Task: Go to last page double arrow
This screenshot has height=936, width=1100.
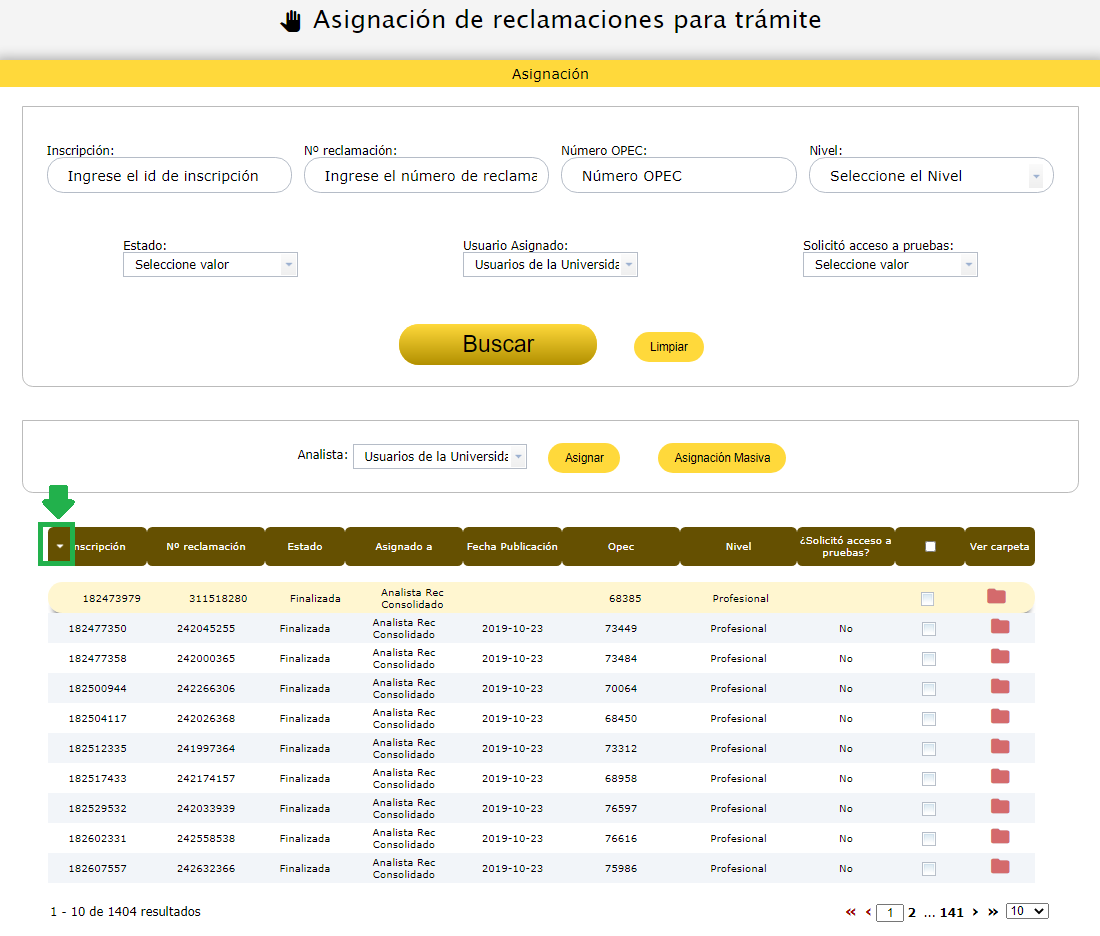Action: click(x=993, y=912)
